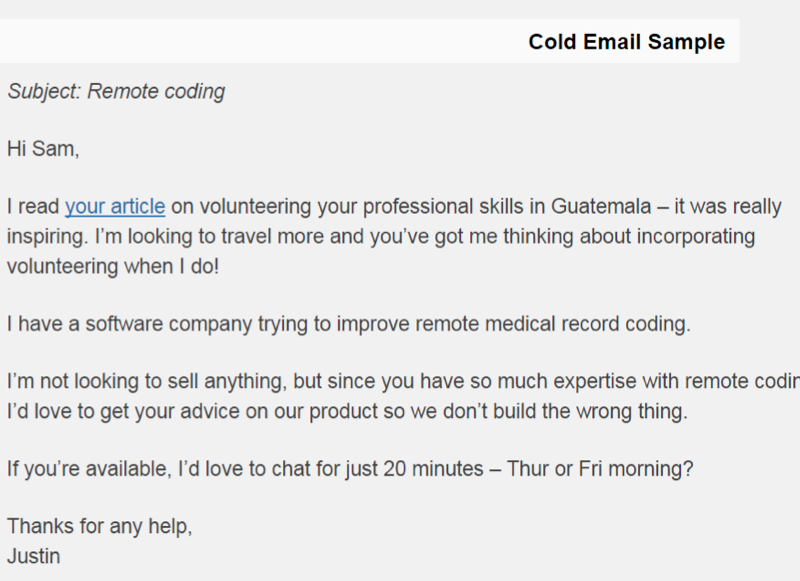Click the 'Cold Email Sample' heading
This screenshot has height=581, width=800.
click(x=627, y=42)
